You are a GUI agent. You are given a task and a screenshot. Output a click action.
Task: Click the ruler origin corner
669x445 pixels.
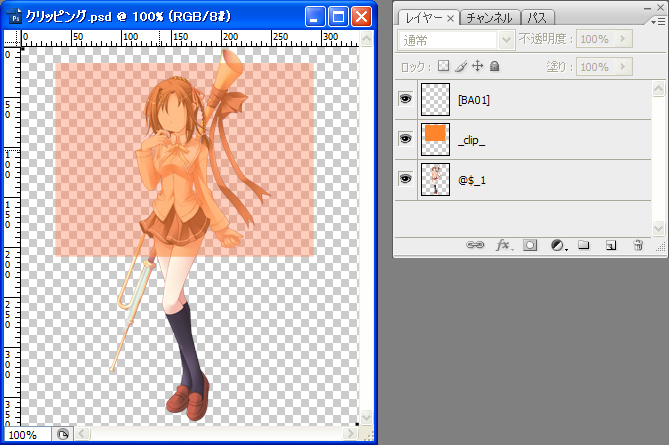[12, 38]
